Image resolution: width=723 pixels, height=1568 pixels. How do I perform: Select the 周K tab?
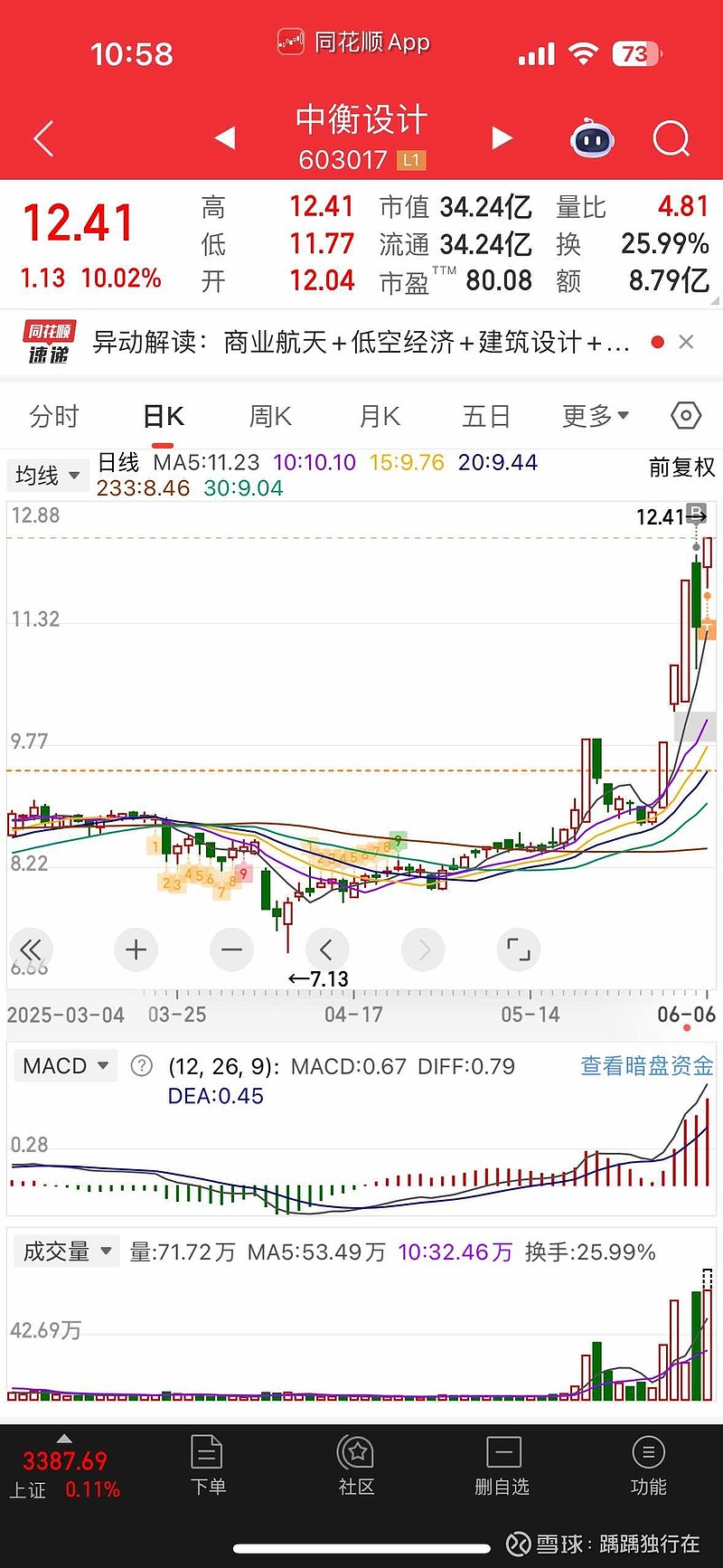tap(270, 416)
